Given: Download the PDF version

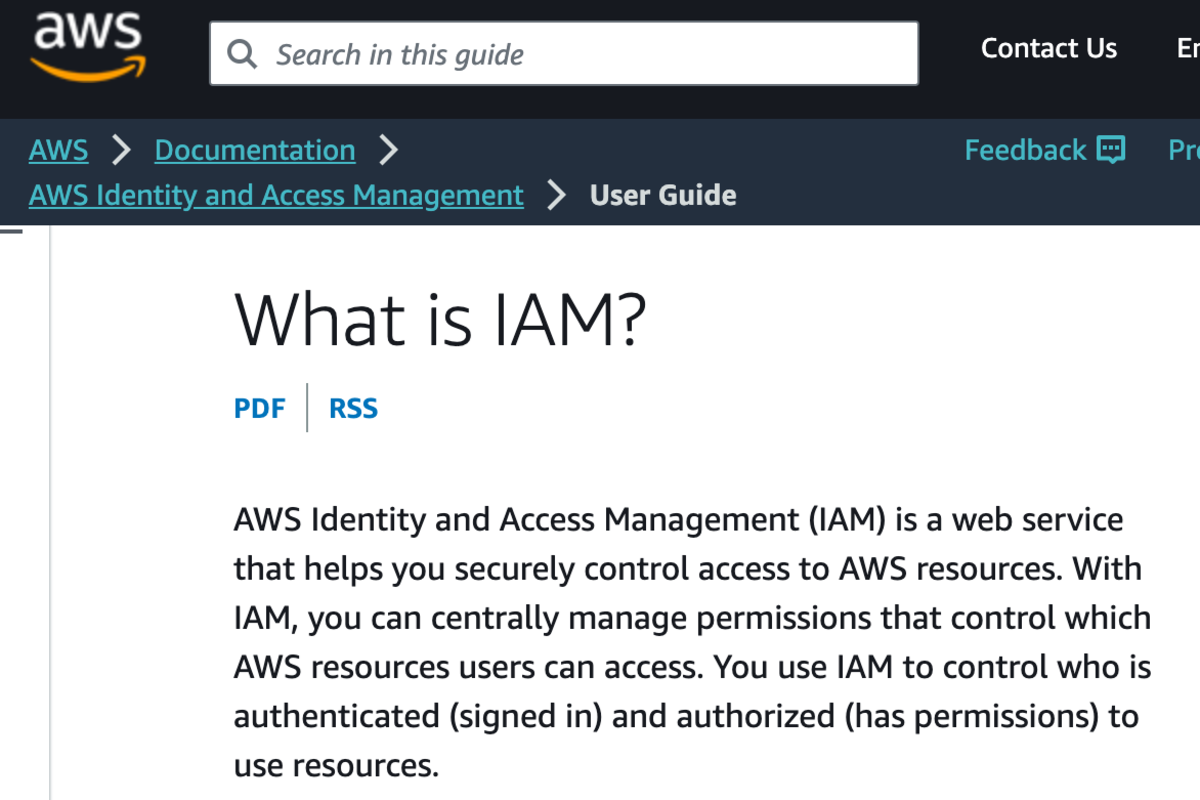Looking at the screenshot, I should (260, 408).
